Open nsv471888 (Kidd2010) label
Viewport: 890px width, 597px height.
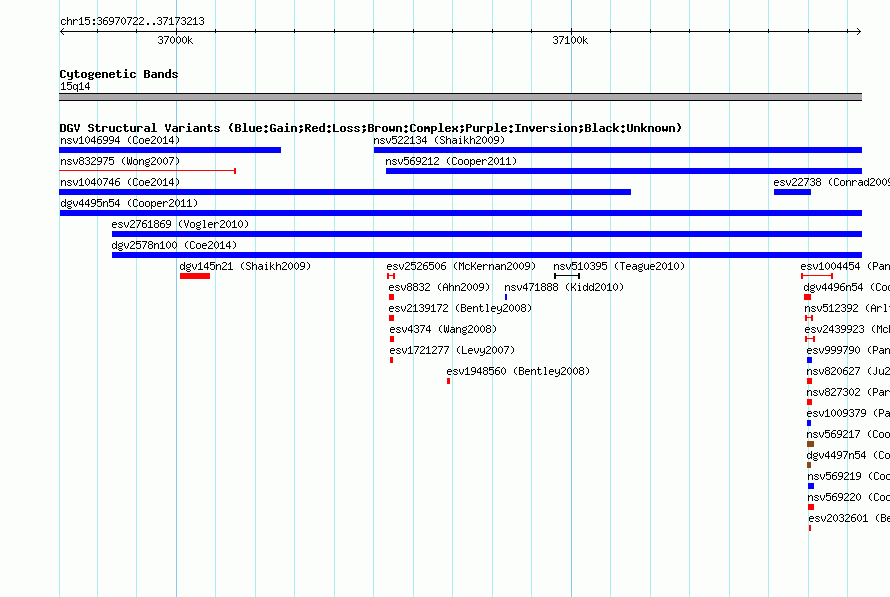click(564, 287)
